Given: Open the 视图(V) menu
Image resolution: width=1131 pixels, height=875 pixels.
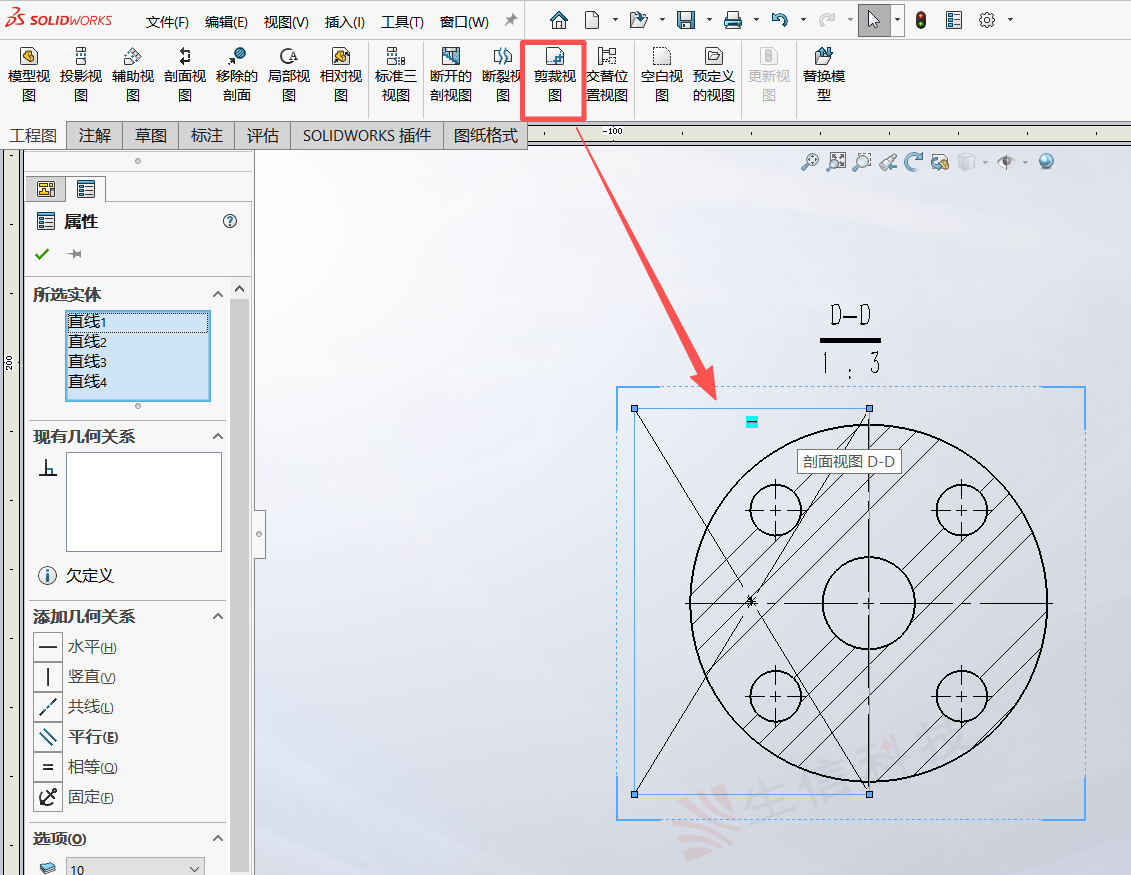Looking at the screenshot, I should coord(286,22).
